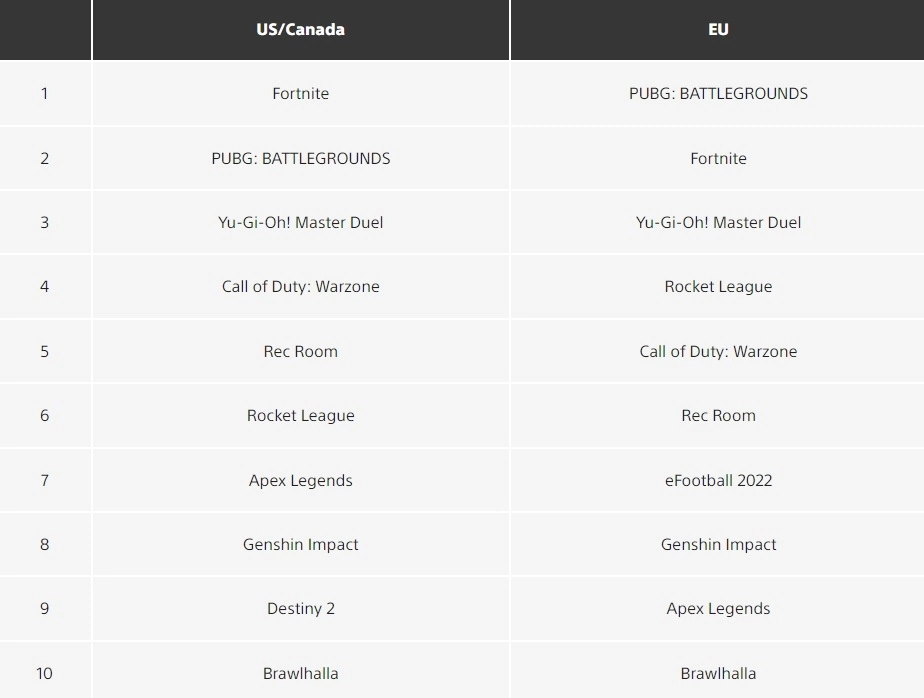Click Apex Legends under US/Canada
Image resolution: width=924 pixels, height=698 pixels.
click(x=300, y=480)
